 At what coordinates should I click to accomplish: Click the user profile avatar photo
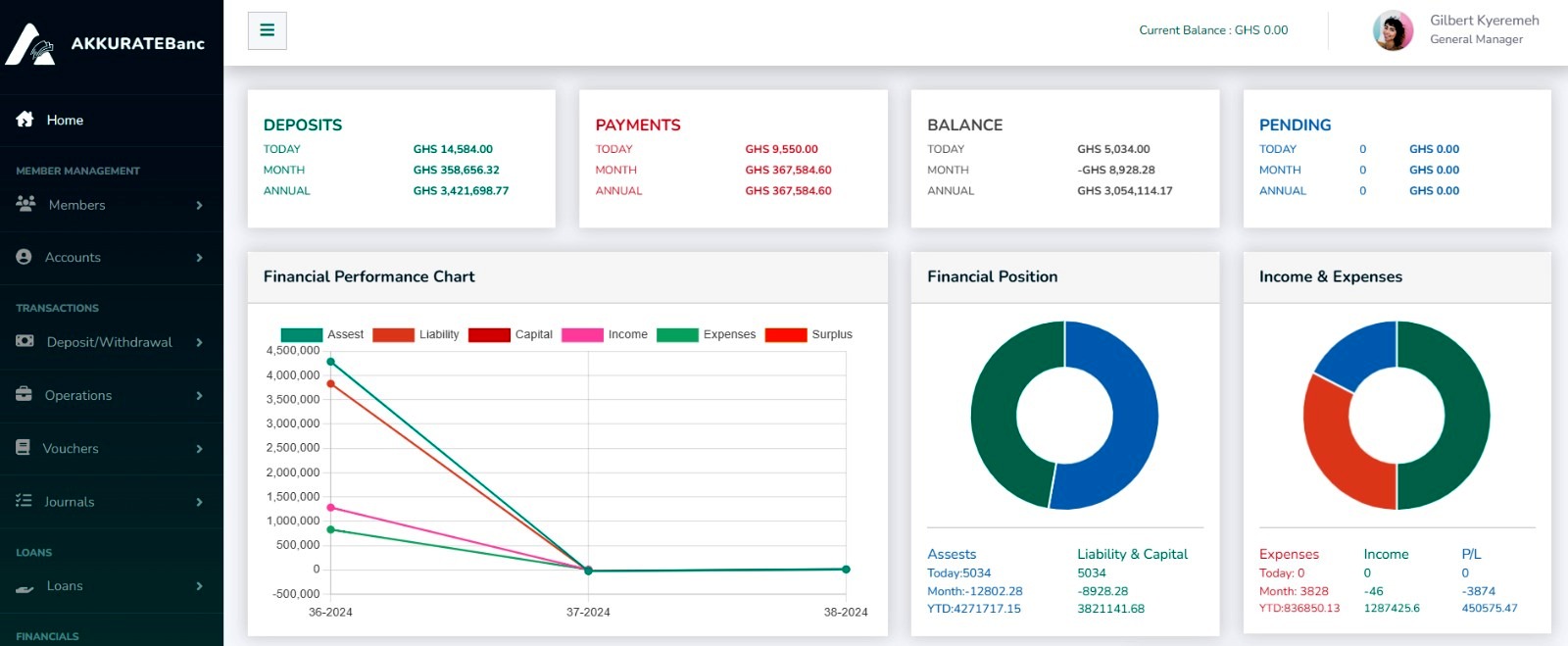tap(1393, 31)
